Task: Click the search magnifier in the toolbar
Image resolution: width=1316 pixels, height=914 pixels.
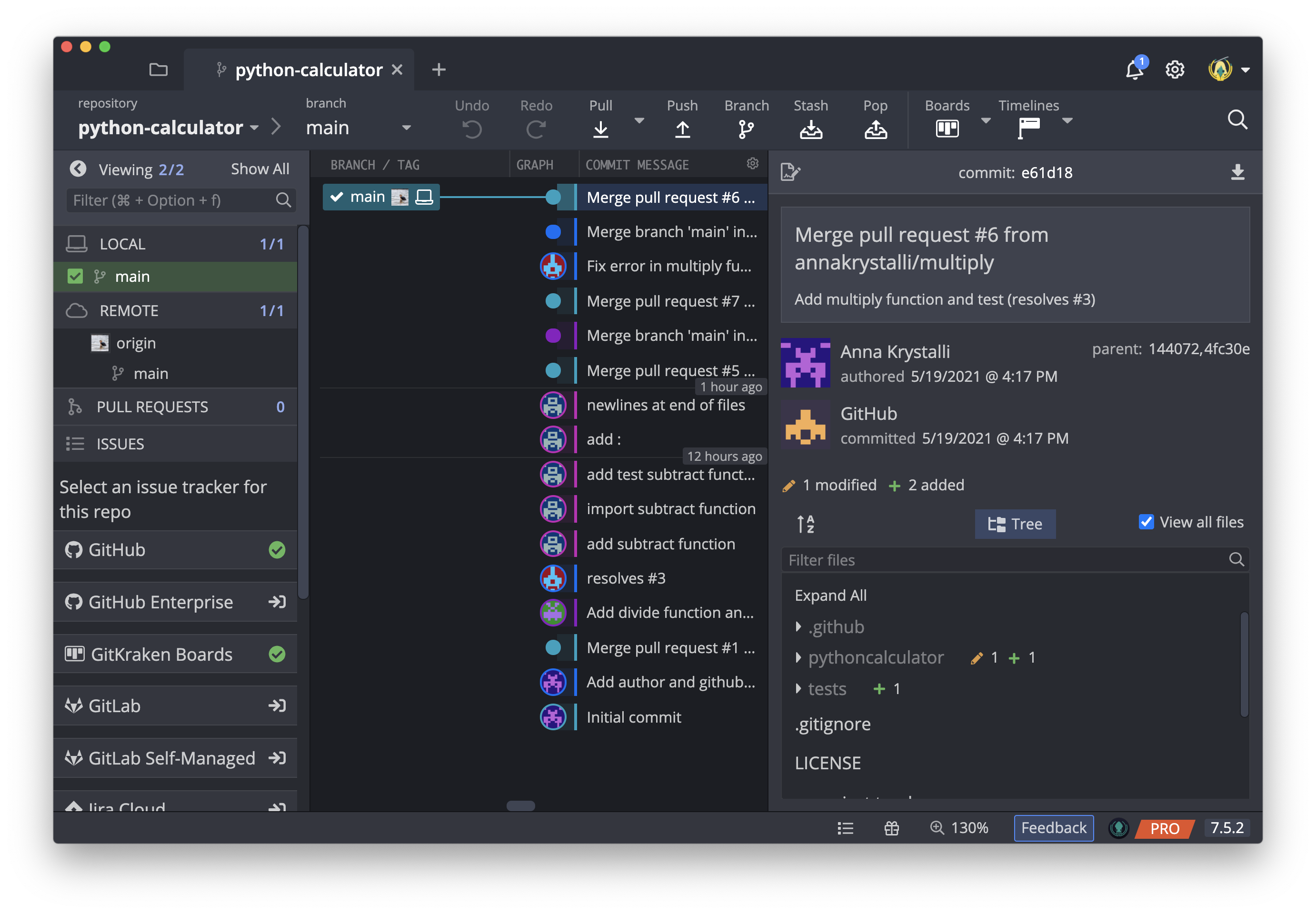Action: tap(1237, 119)
